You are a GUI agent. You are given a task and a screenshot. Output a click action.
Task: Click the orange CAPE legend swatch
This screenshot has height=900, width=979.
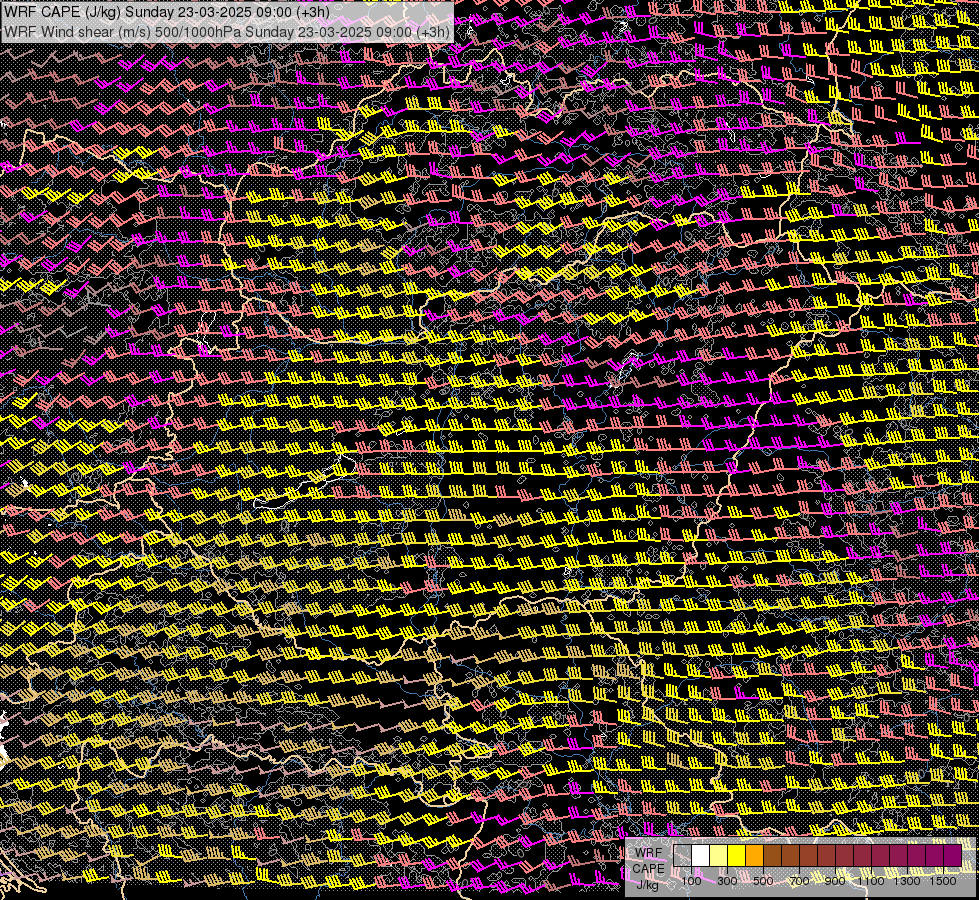pos(754,856)
